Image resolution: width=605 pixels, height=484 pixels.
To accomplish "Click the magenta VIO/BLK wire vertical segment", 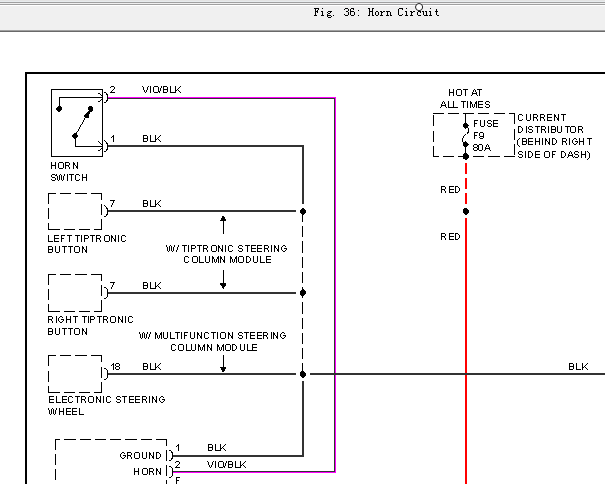I will tap(335, 285).
